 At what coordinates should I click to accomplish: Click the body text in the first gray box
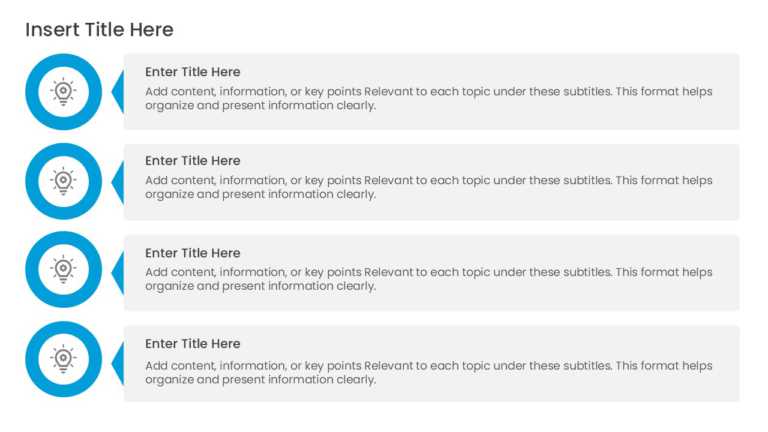coord(429,98)
